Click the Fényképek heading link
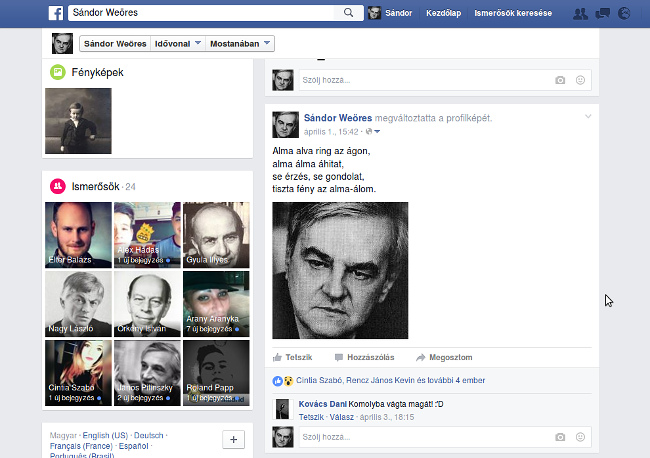 click(97, 73)
